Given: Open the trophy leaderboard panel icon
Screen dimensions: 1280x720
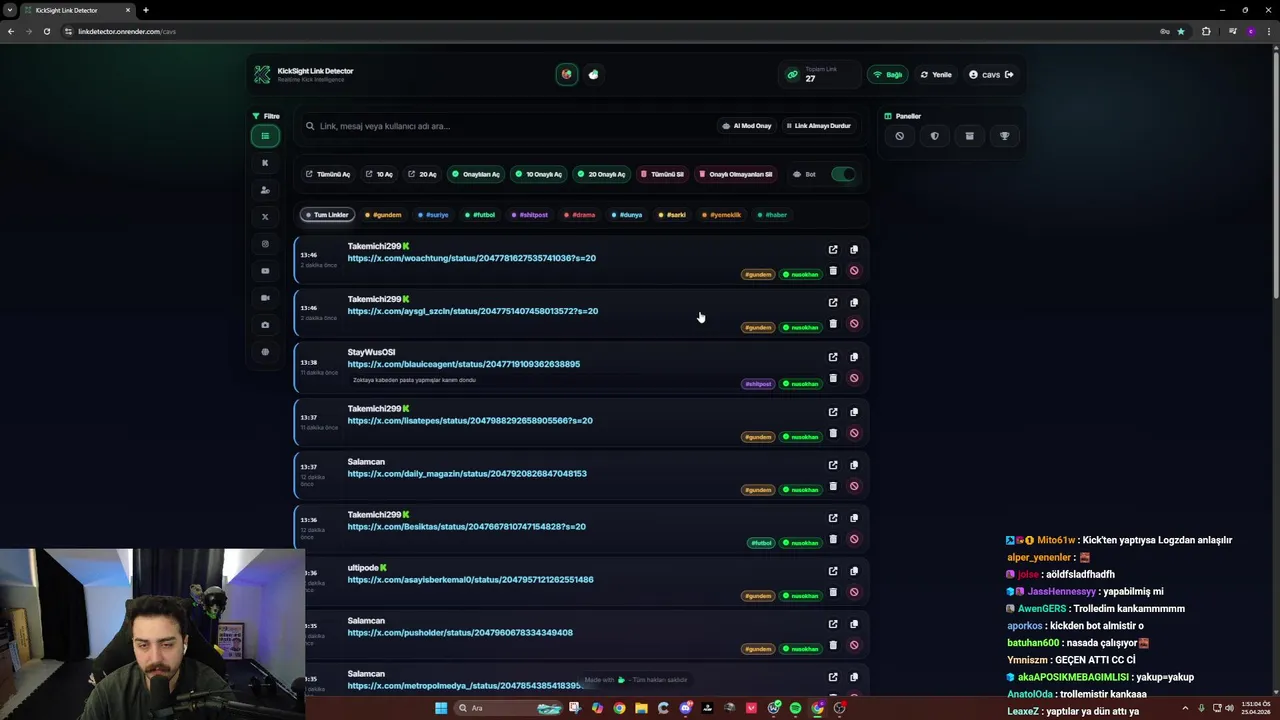Looking at the screenshot, I should pyautogui.click(x=1004, y=136).
